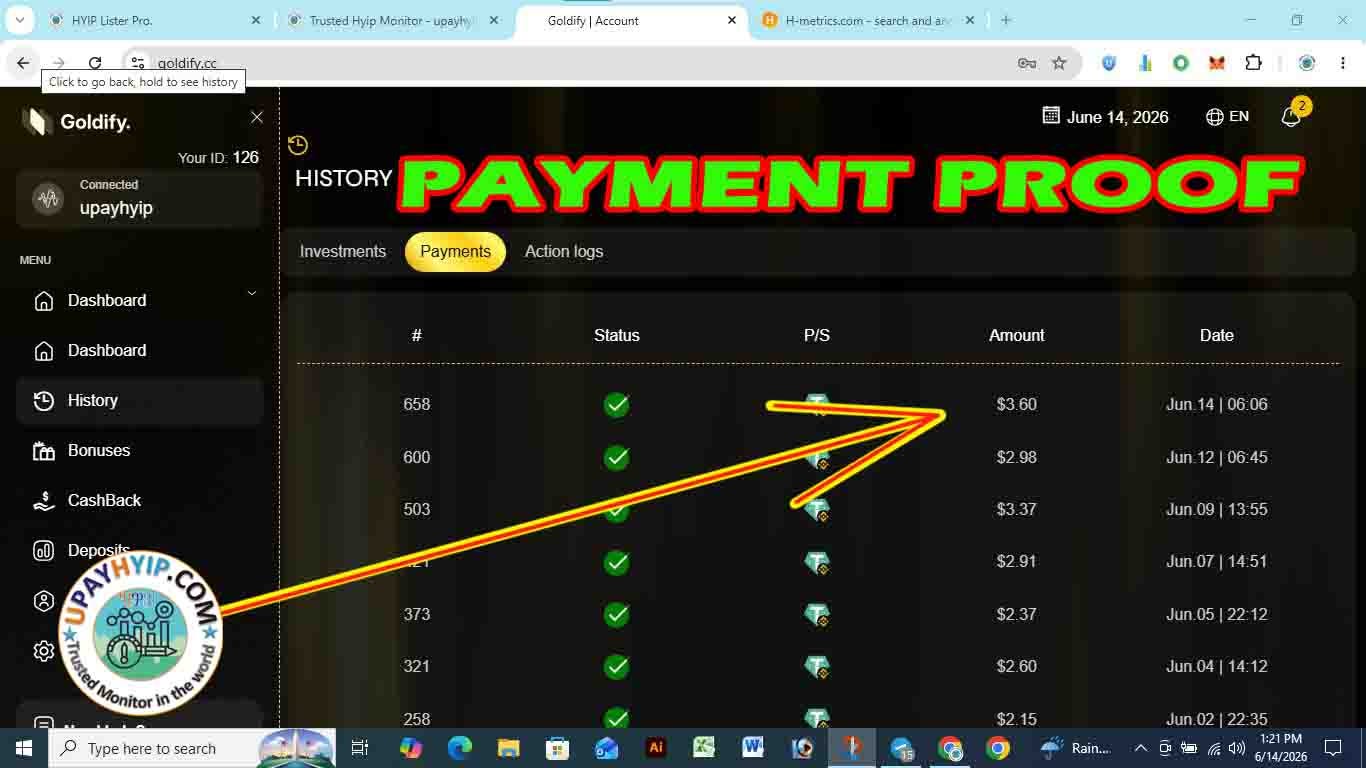The image size is (1366, 768).
Task: Open the Chrome profile avatar
Action: point(1307,63)
